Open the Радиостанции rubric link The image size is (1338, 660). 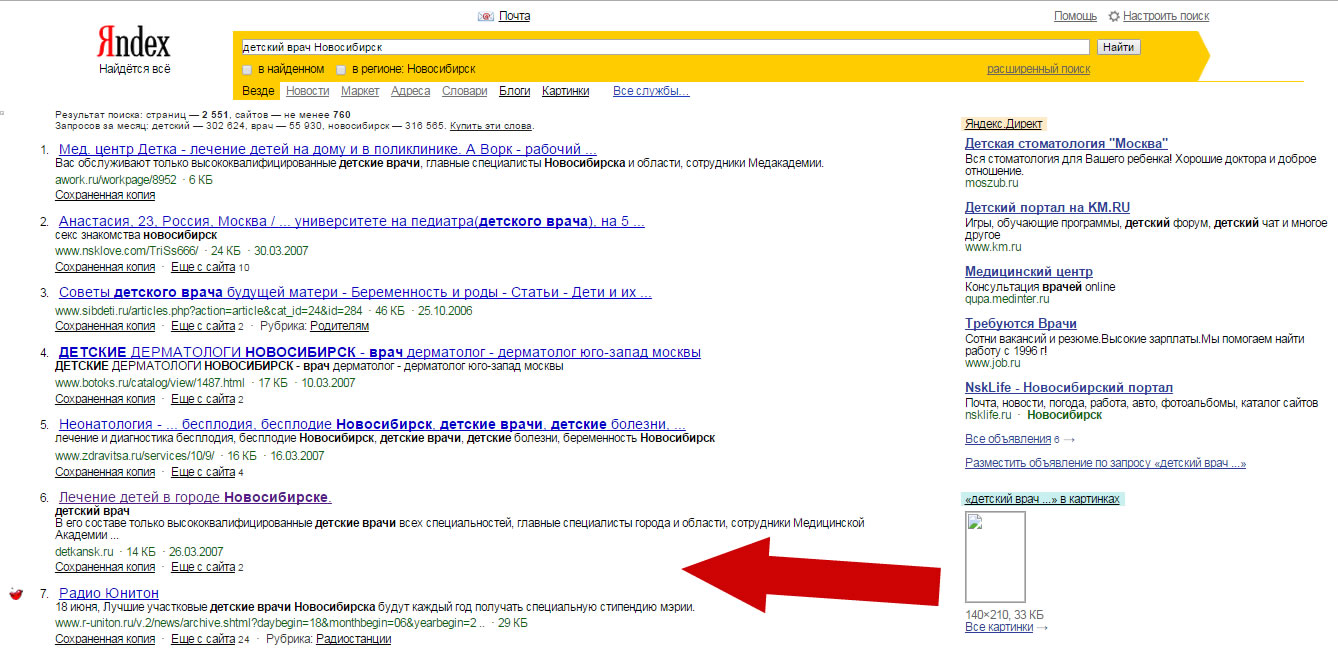pyautogui.click(x=353, y=639)
